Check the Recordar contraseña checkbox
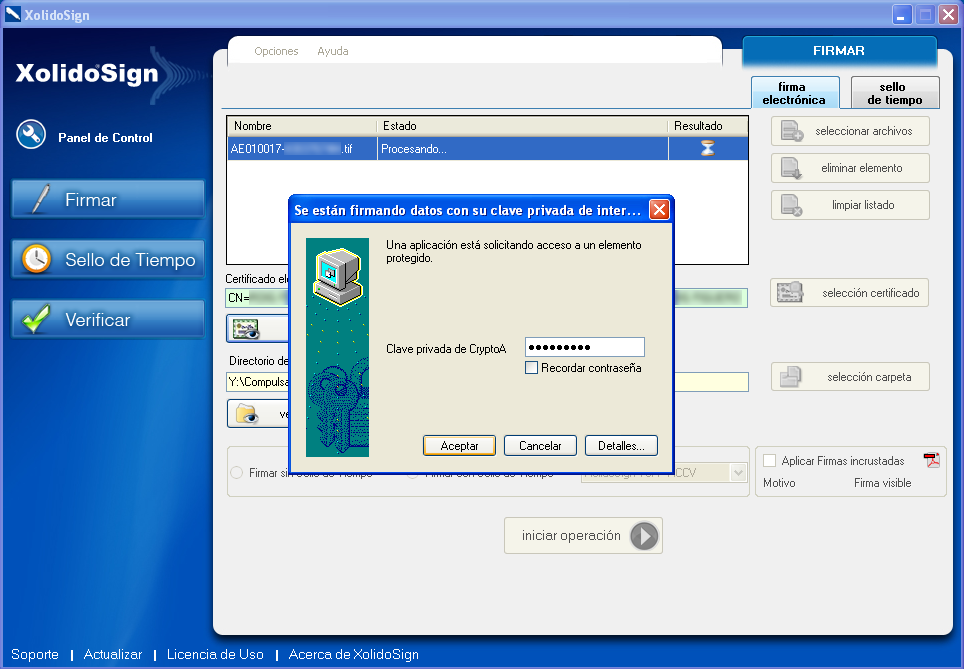The image size is (964, 669). point(531,368)
